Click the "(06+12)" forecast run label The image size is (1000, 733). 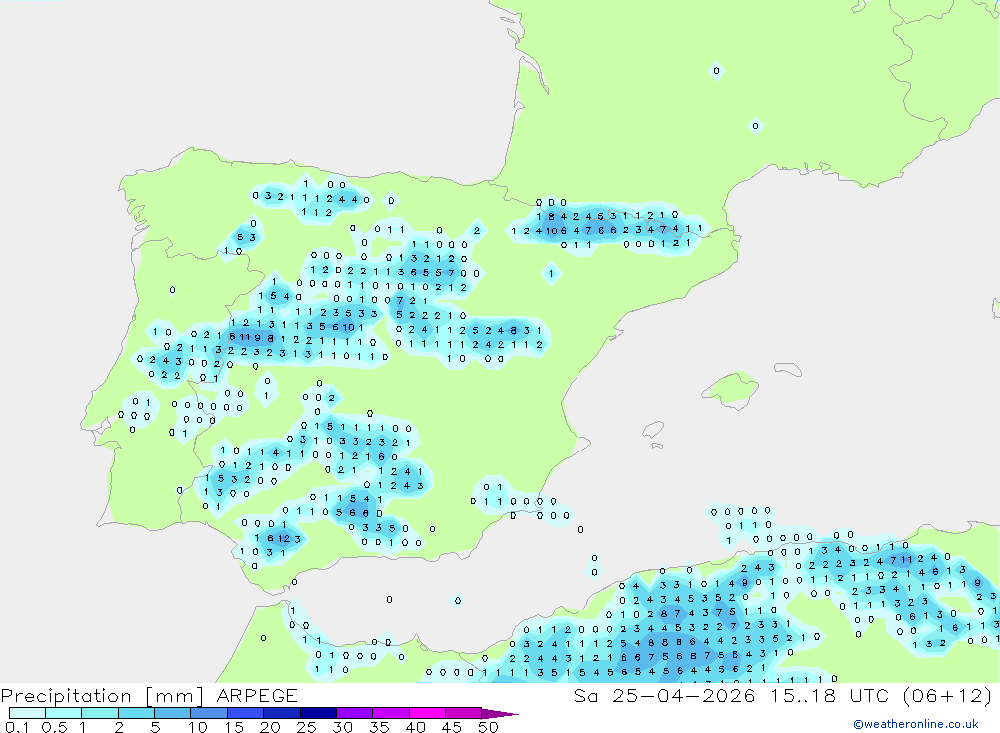pyautogui.click(x=948, y=695)
